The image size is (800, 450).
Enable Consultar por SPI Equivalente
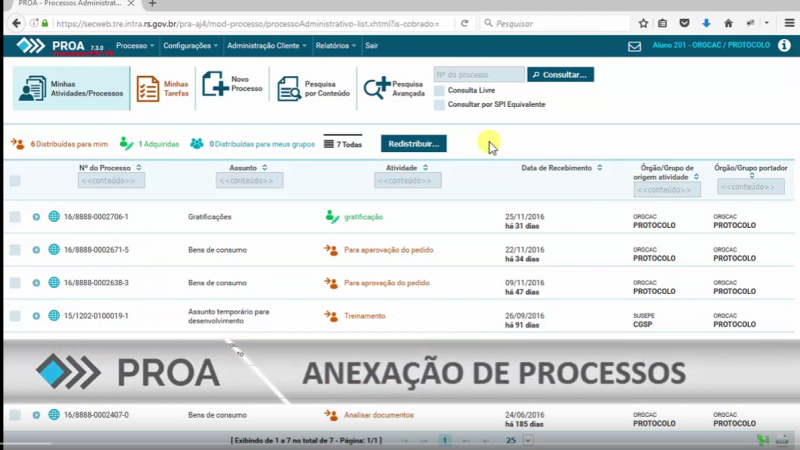click(439, 105)
